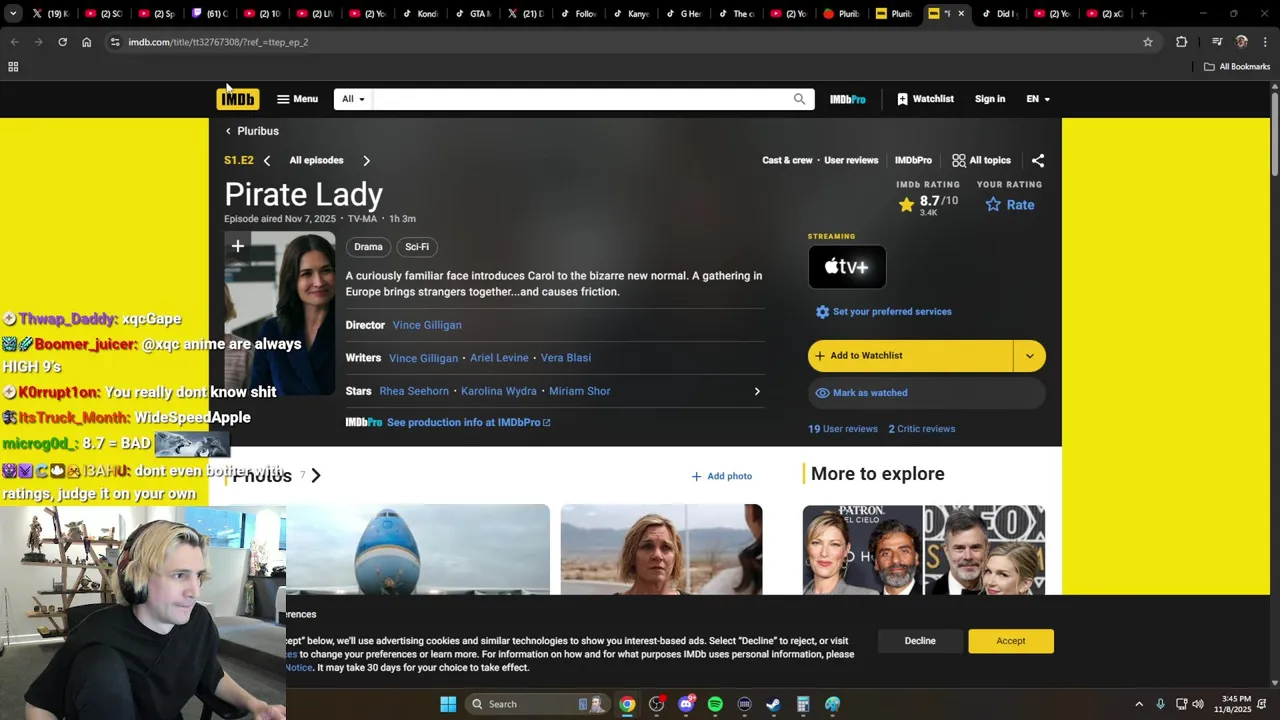Viewport: 1280px width, 720px height.
Task: Open a new Chrome tab
Action: coord(1142,14)
